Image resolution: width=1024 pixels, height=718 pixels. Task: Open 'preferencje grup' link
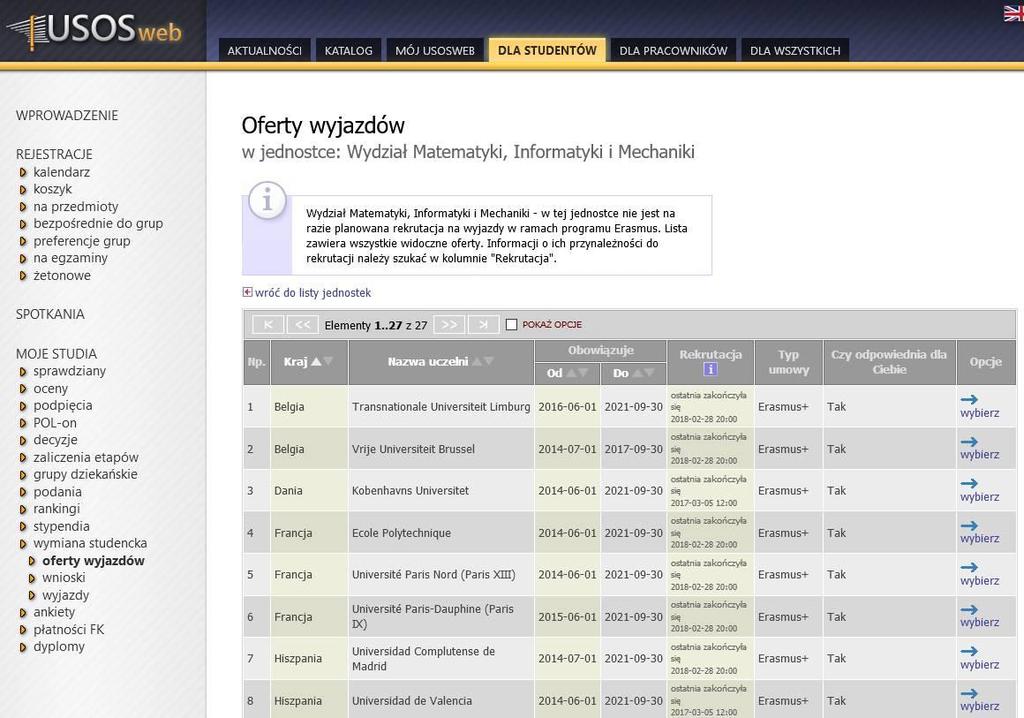tap(82, 241)
